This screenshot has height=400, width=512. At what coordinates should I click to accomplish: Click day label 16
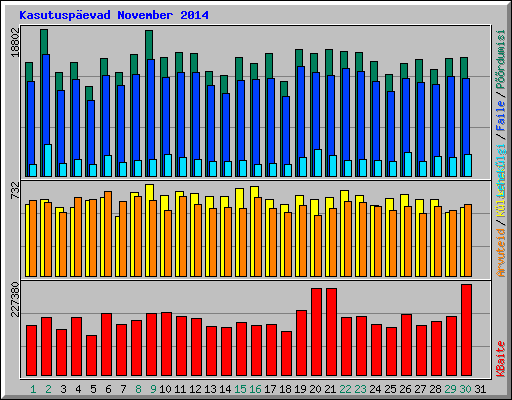255,389
